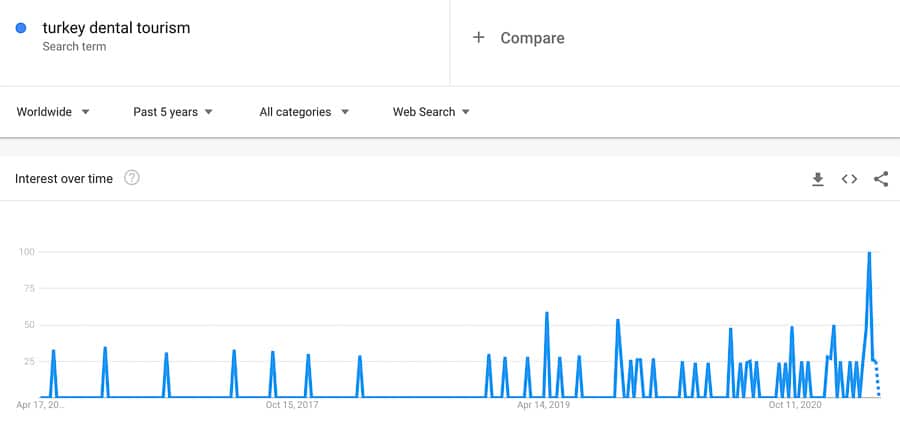The height and width of the screenshot is (421, 900).
Task: Expand the Worldwide region dropdown
Action: click(x=53, y=112)
